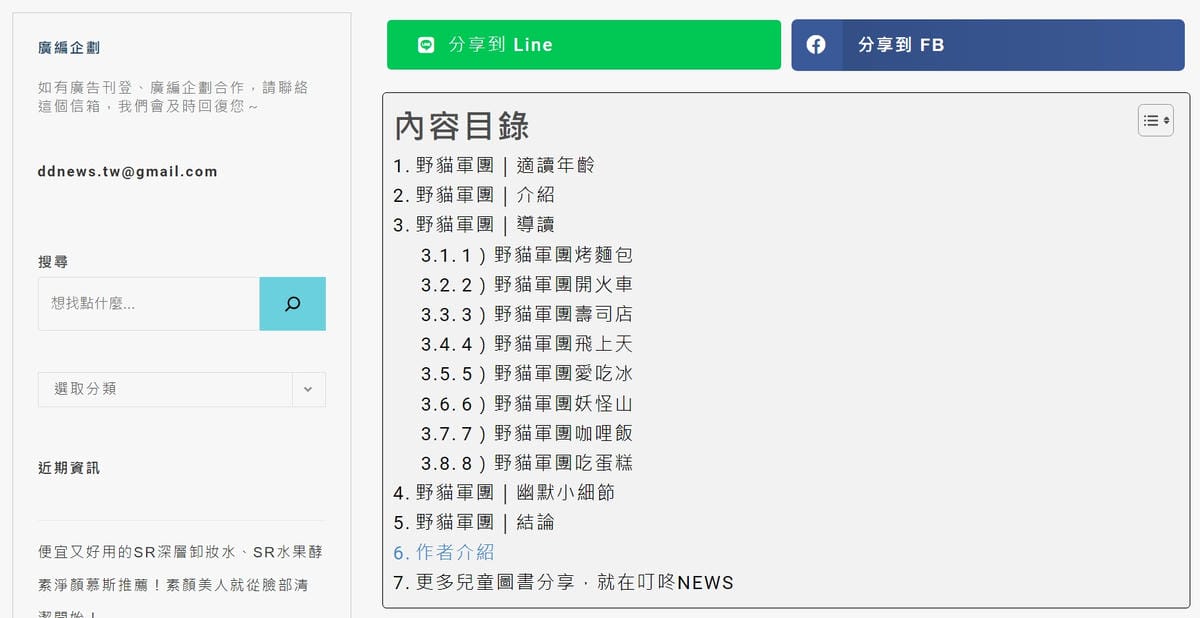
Task: Click the 搜尋 label above search box
Action: tap(53, 262)
